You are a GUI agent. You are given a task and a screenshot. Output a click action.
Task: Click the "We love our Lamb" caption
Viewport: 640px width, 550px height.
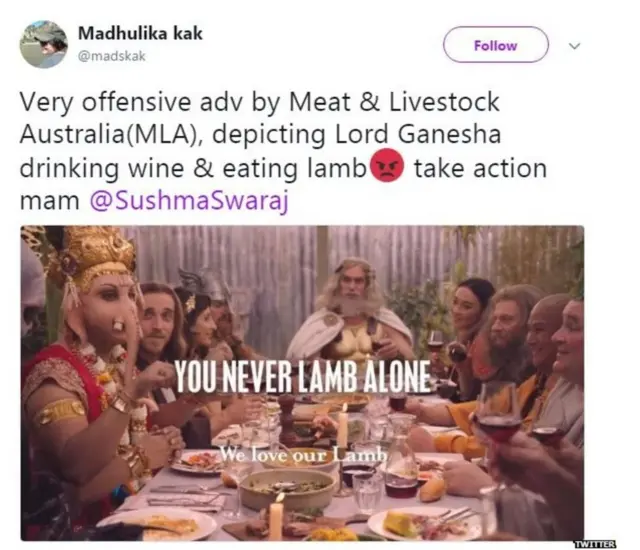coord(298,456)
